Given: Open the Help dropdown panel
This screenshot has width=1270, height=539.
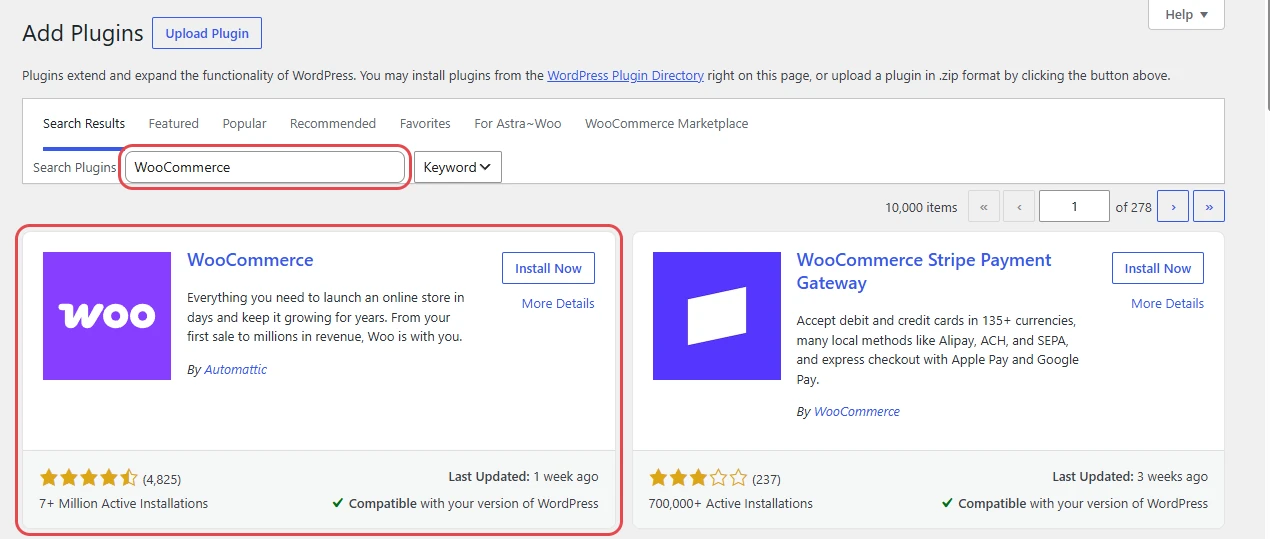Looking at the screenshot, I should [x=1187, y=15].
